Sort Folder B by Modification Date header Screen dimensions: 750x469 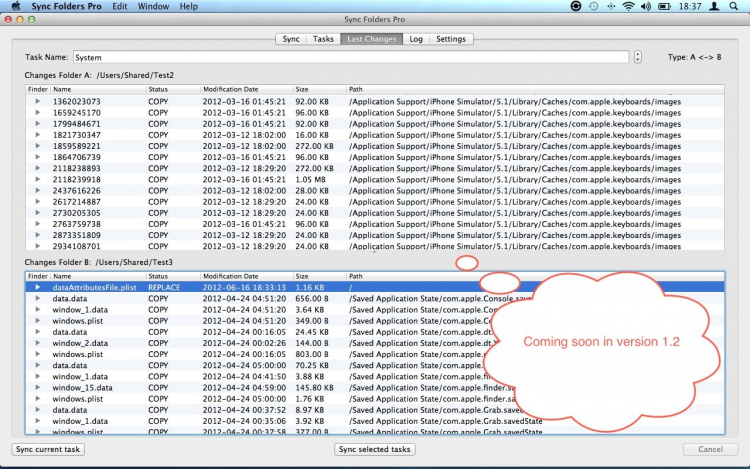point(246,276)
